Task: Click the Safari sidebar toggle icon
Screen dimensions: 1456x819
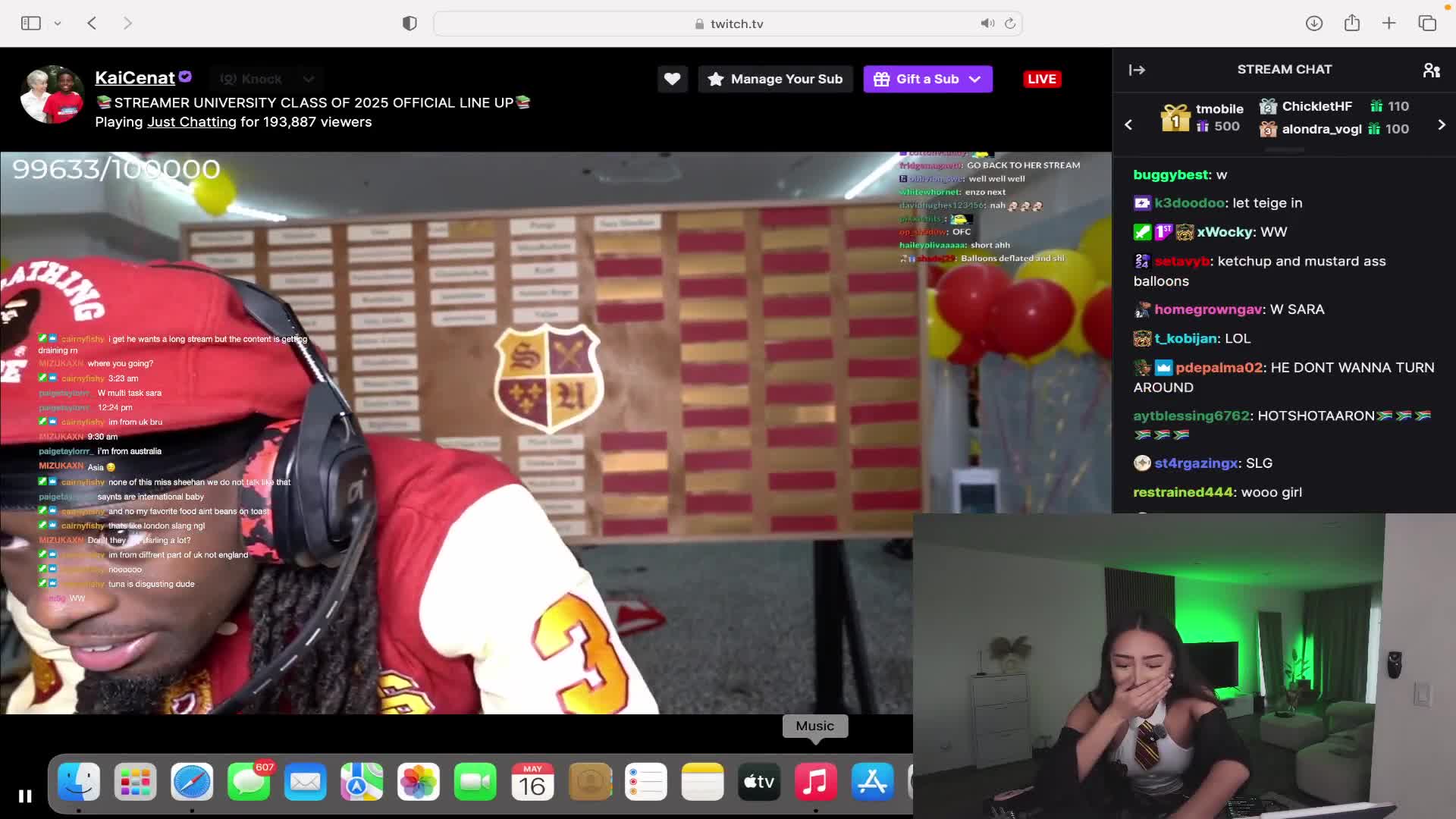Action: click(31, 24)
